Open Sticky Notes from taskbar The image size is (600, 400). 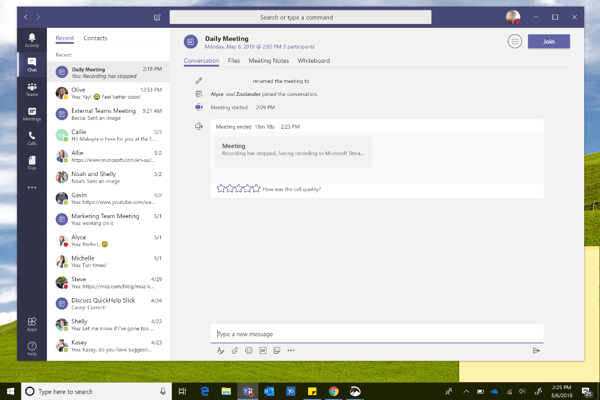[312, 391]
